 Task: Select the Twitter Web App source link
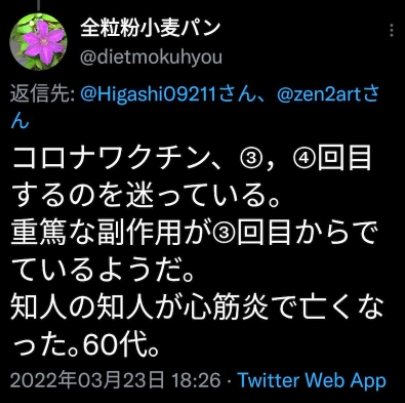313,381
